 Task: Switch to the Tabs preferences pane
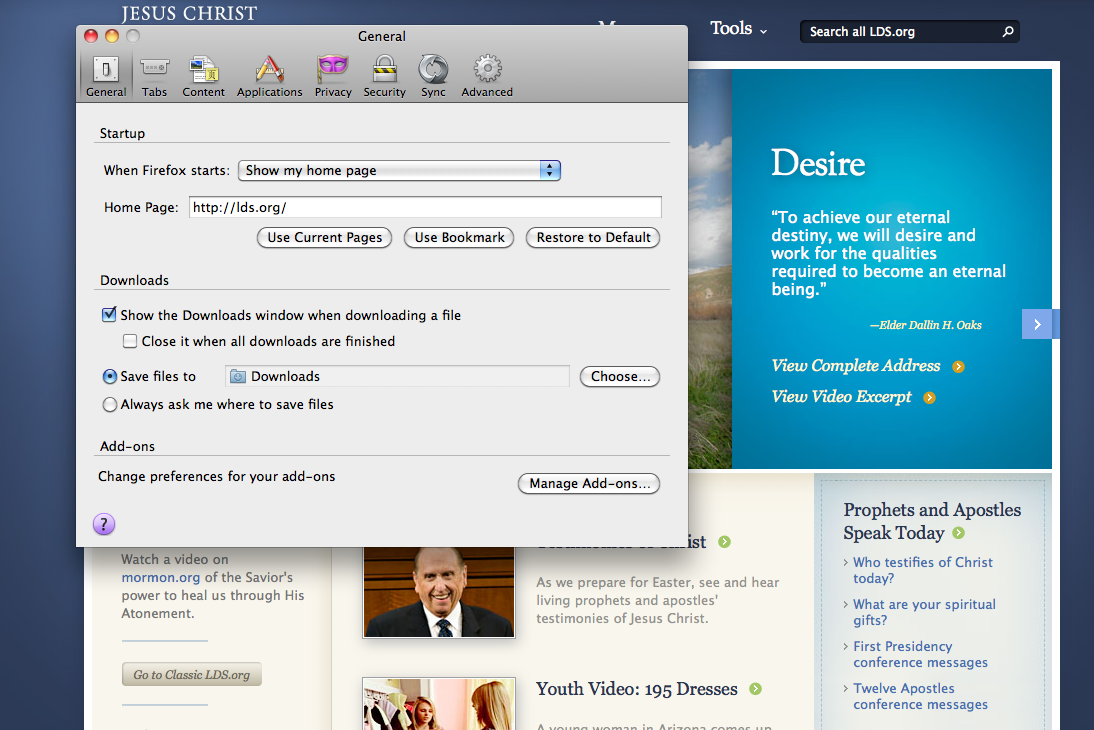[x=154, y=76]
